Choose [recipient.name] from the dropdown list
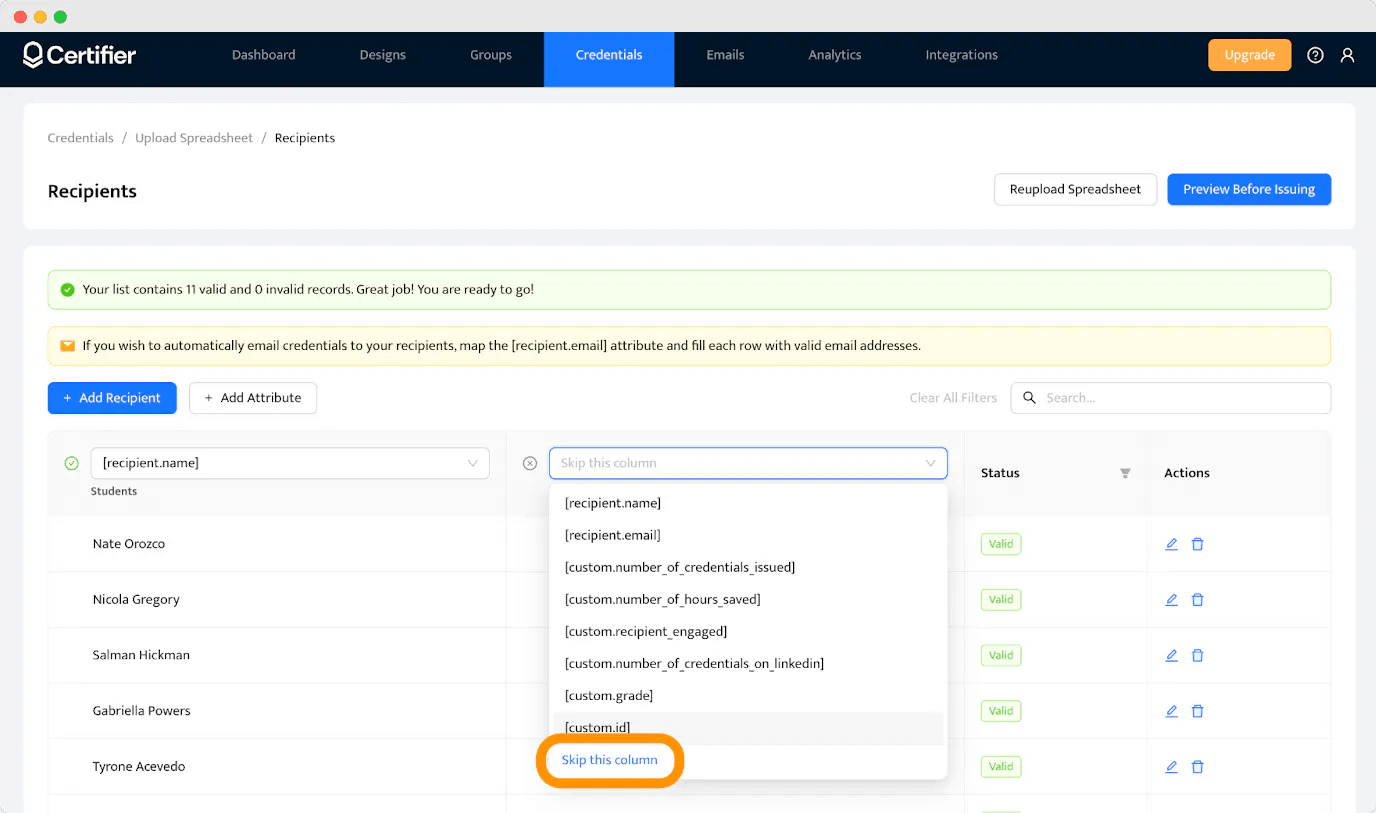The height and width of the screenshot is (813, 1376). [748, 503]
